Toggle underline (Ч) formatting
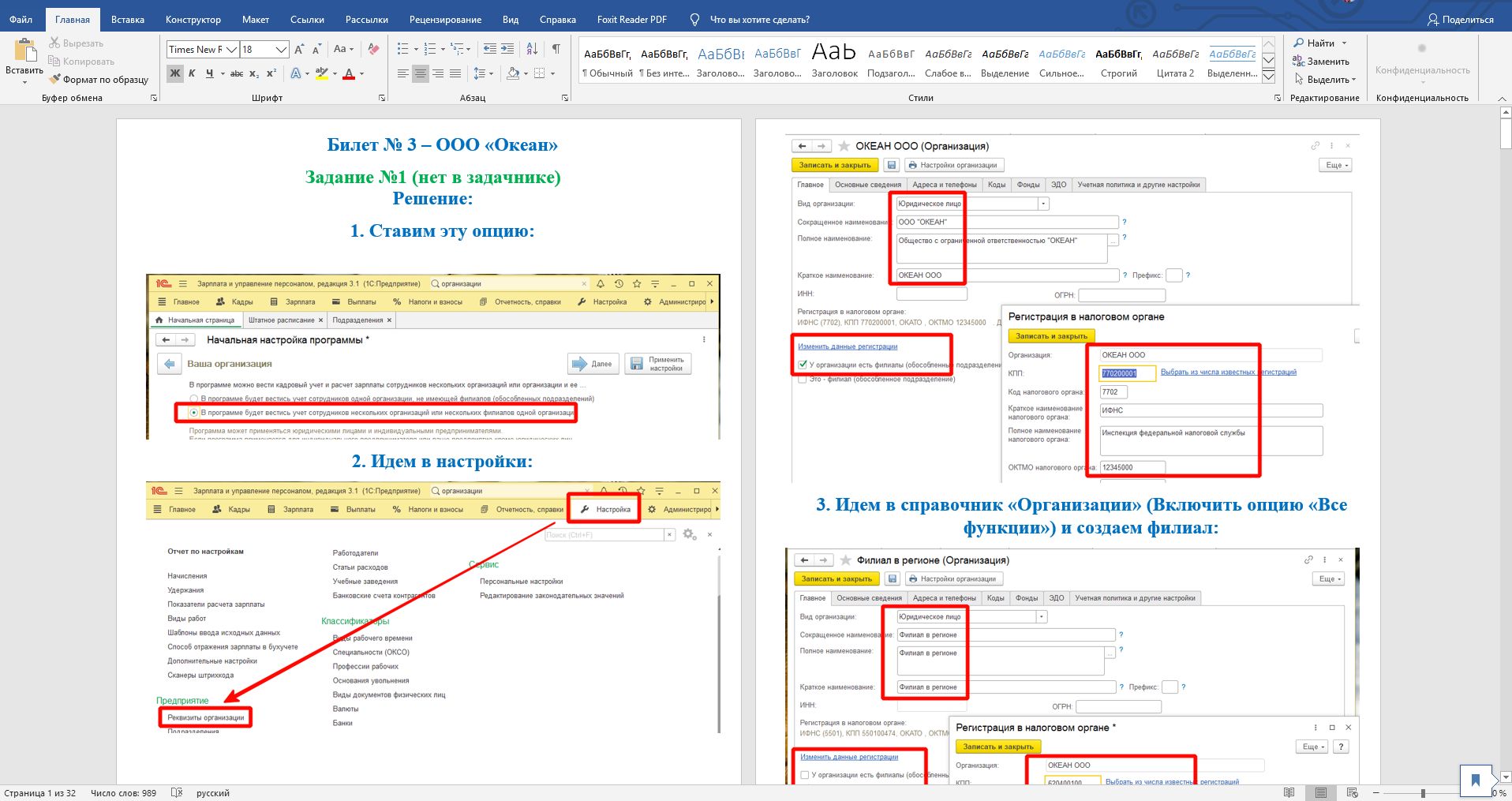Viewport: 1512px width, 801px height. pyautogui.click(x=209, y=73)
